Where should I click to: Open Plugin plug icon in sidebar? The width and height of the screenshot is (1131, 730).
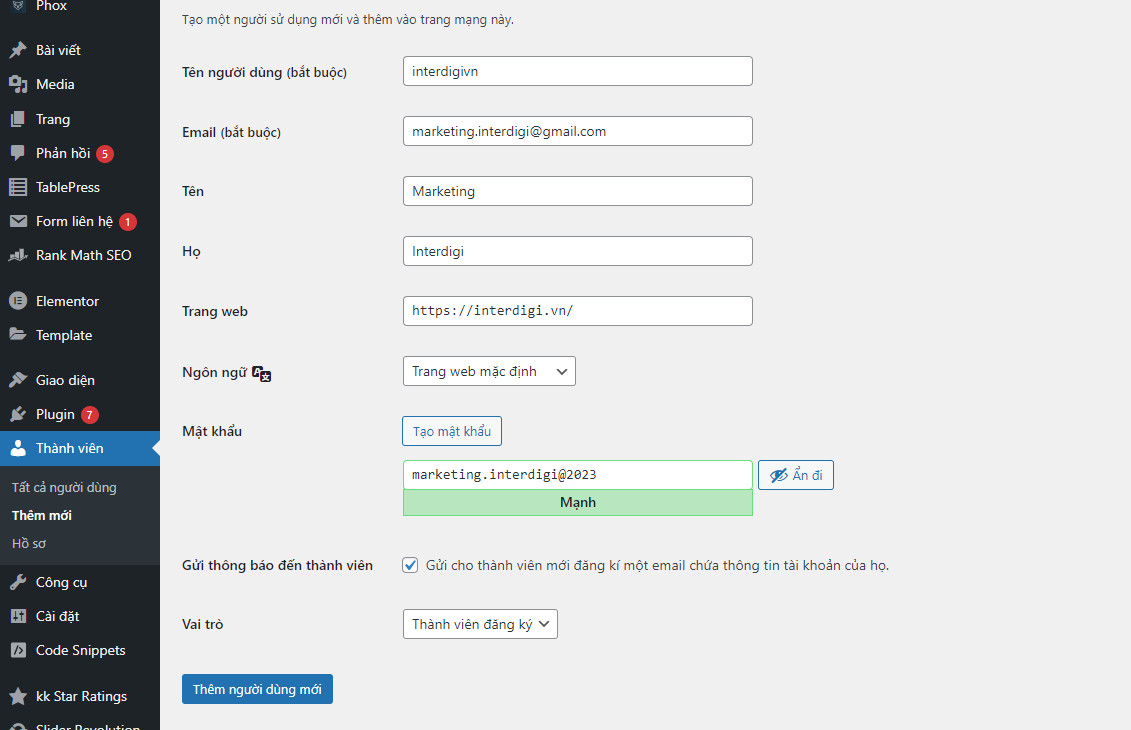tap(18, 414)
